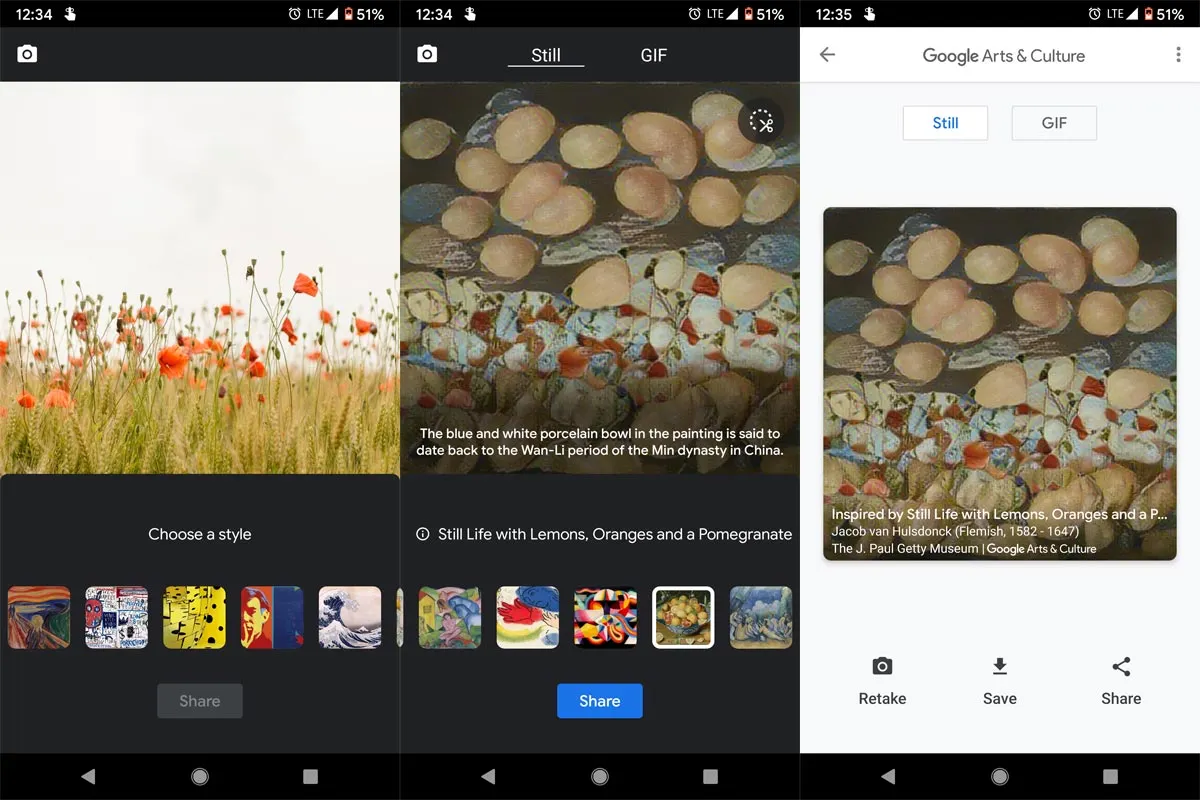
Task: Select the highlighted lemons bowl style thumbnail
Action: [x=683, y=617]
